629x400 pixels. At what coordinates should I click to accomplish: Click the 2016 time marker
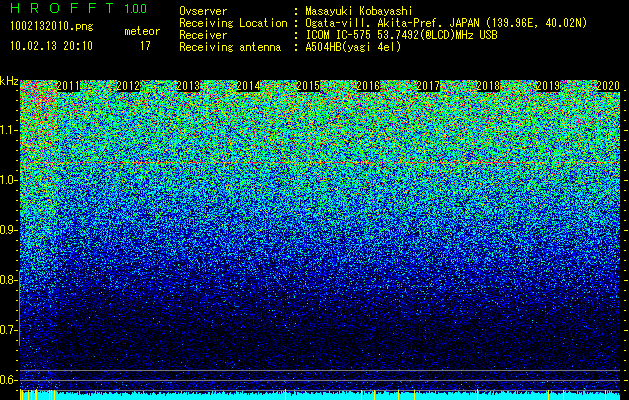368,86
